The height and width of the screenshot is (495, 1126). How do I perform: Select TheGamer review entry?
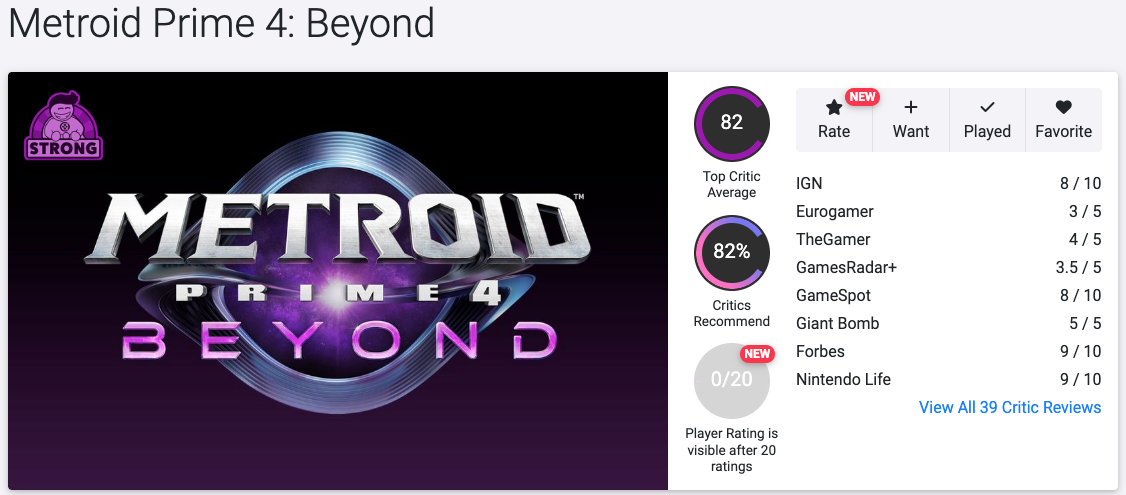(x=833, y=239)
